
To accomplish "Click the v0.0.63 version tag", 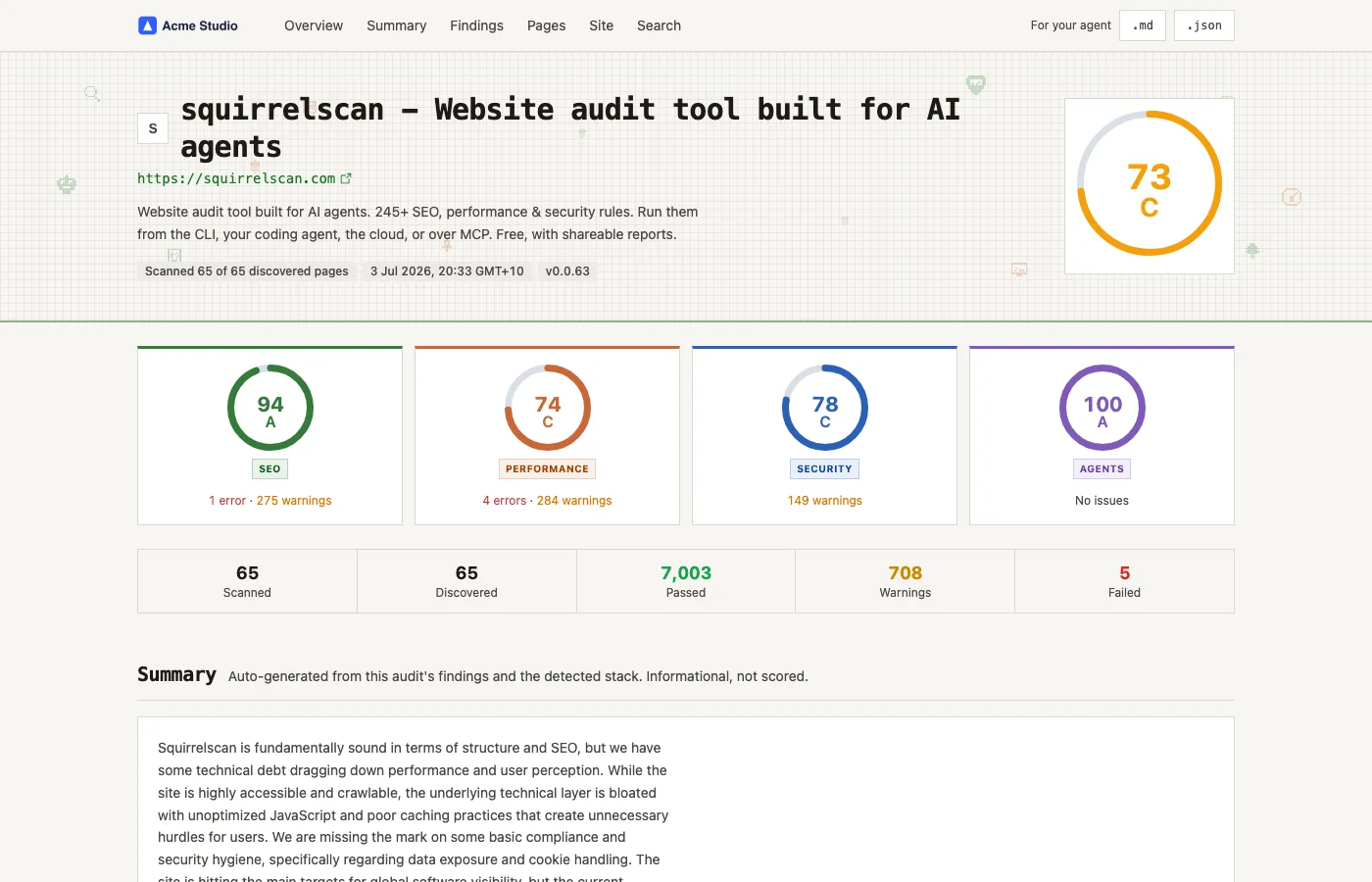I will [x=567, y=271].
